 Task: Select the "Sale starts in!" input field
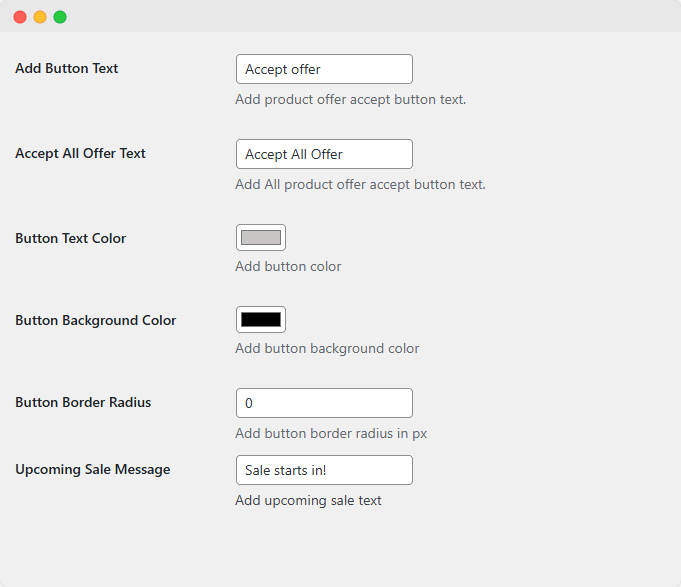pos(324,470)
